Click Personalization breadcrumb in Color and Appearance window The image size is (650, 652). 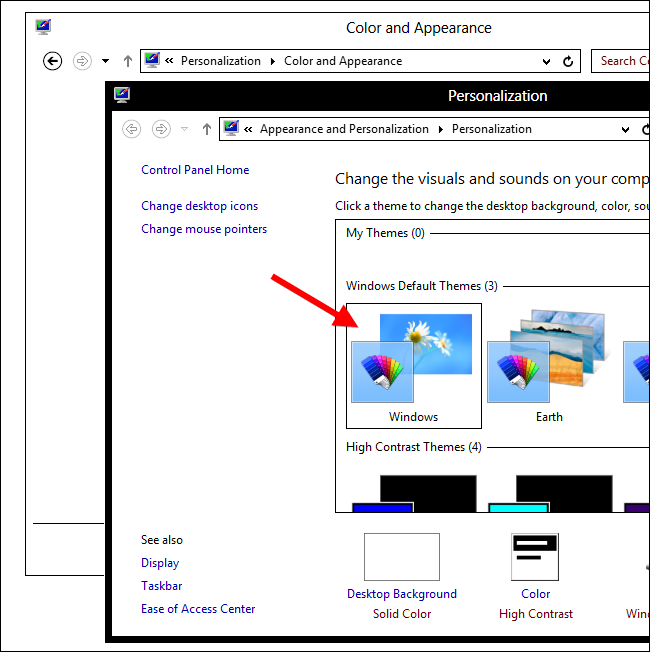coord(221,61)
